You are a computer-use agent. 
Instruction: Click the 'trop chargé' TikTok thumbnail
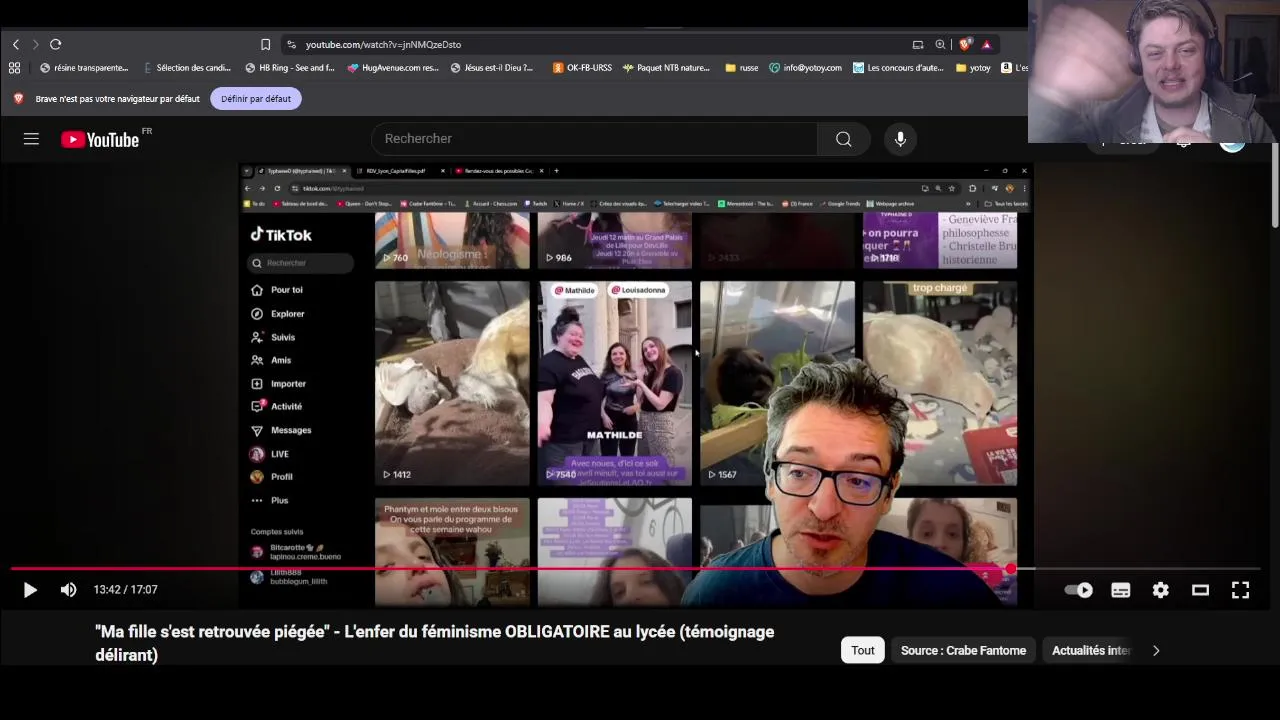tap(940, 383)
